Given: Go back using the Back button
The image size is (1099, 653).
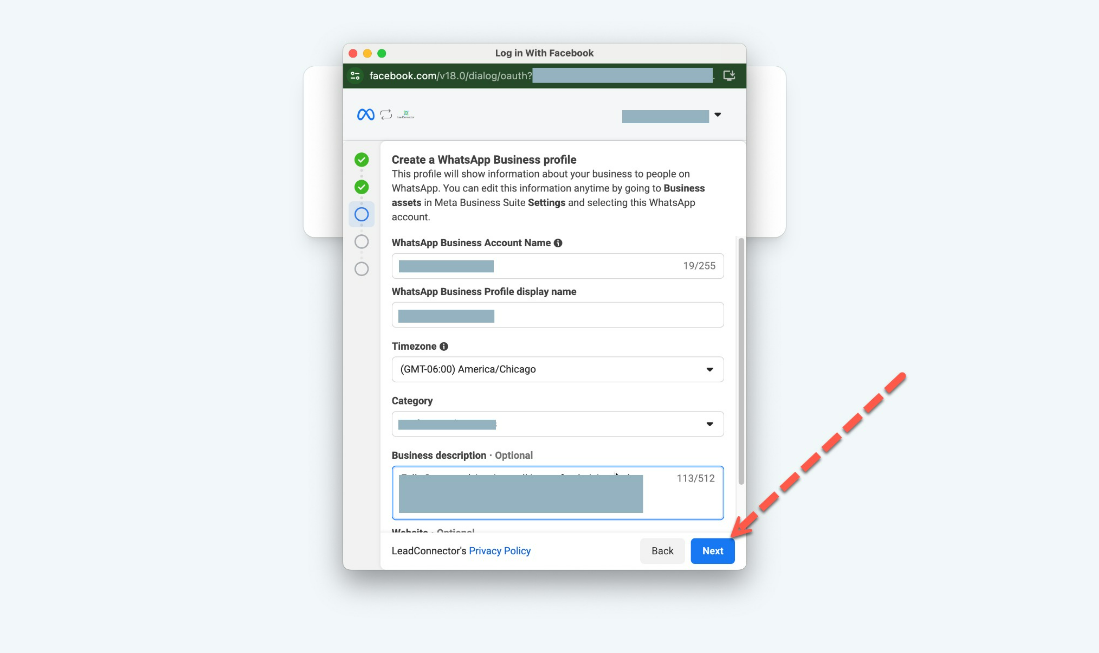Looking at the screenshot, I should 662,551.
